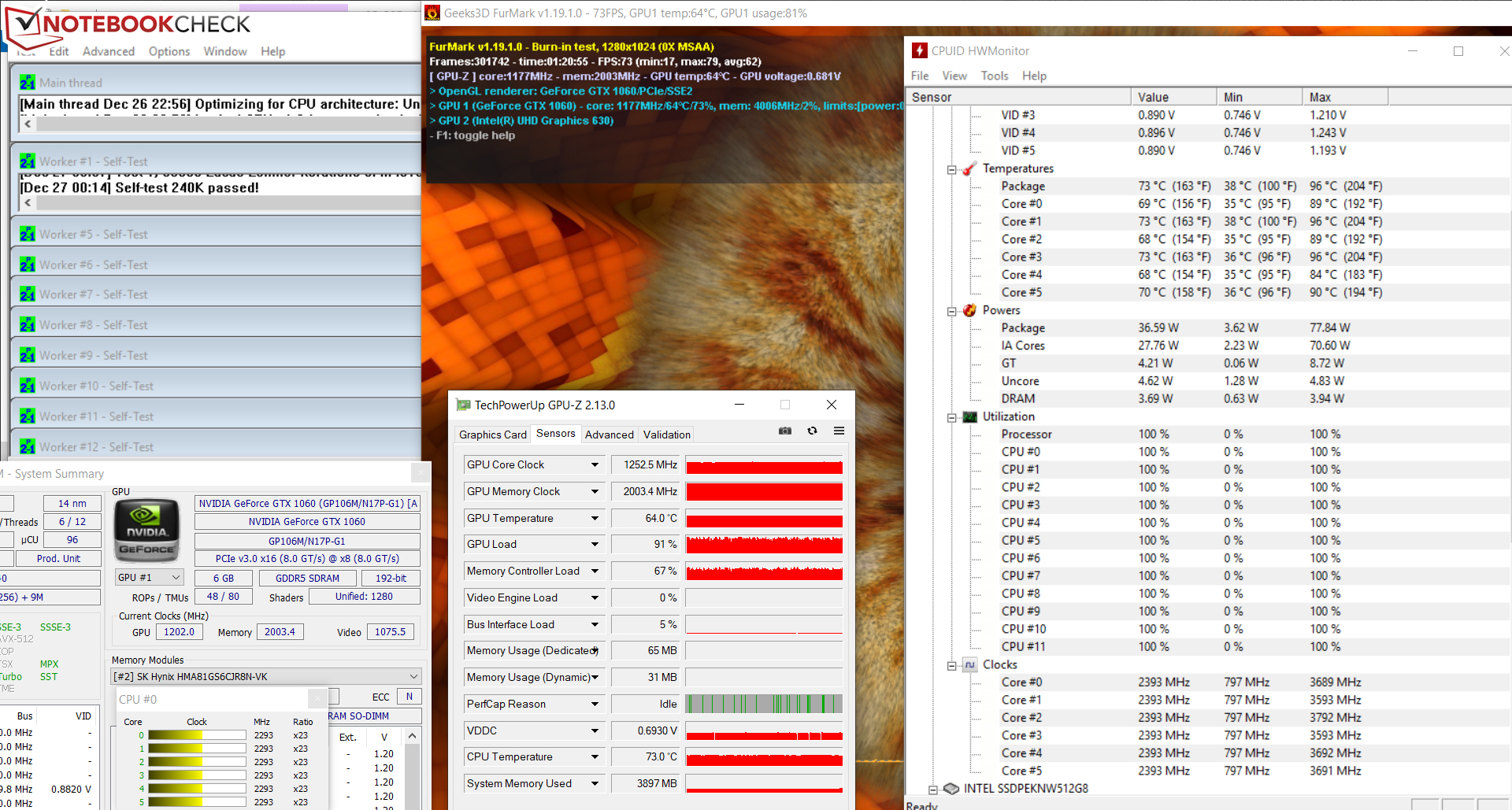Open Prime95 Edit menu
The height and width of the screenshot is (810, 1512).
tap(59, 51)
